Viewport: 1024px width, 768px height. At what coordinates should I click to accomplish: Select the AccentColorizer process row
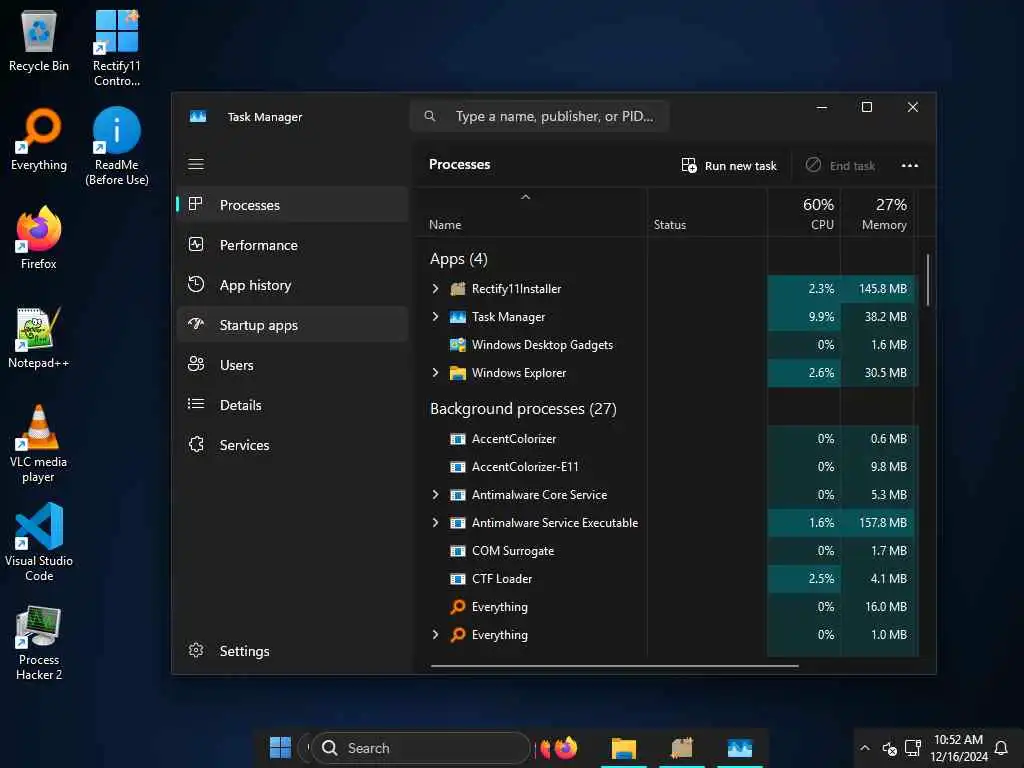tap(666, 438)
